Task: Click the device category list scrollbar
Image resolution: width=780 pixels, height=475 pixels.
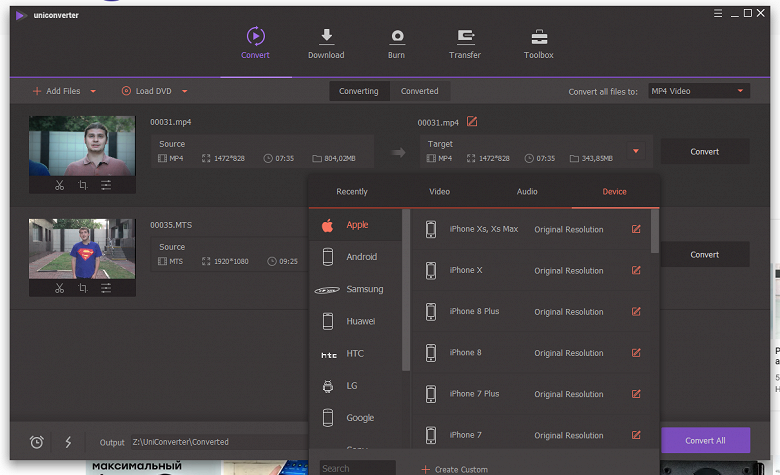Action: pos(406,290)
